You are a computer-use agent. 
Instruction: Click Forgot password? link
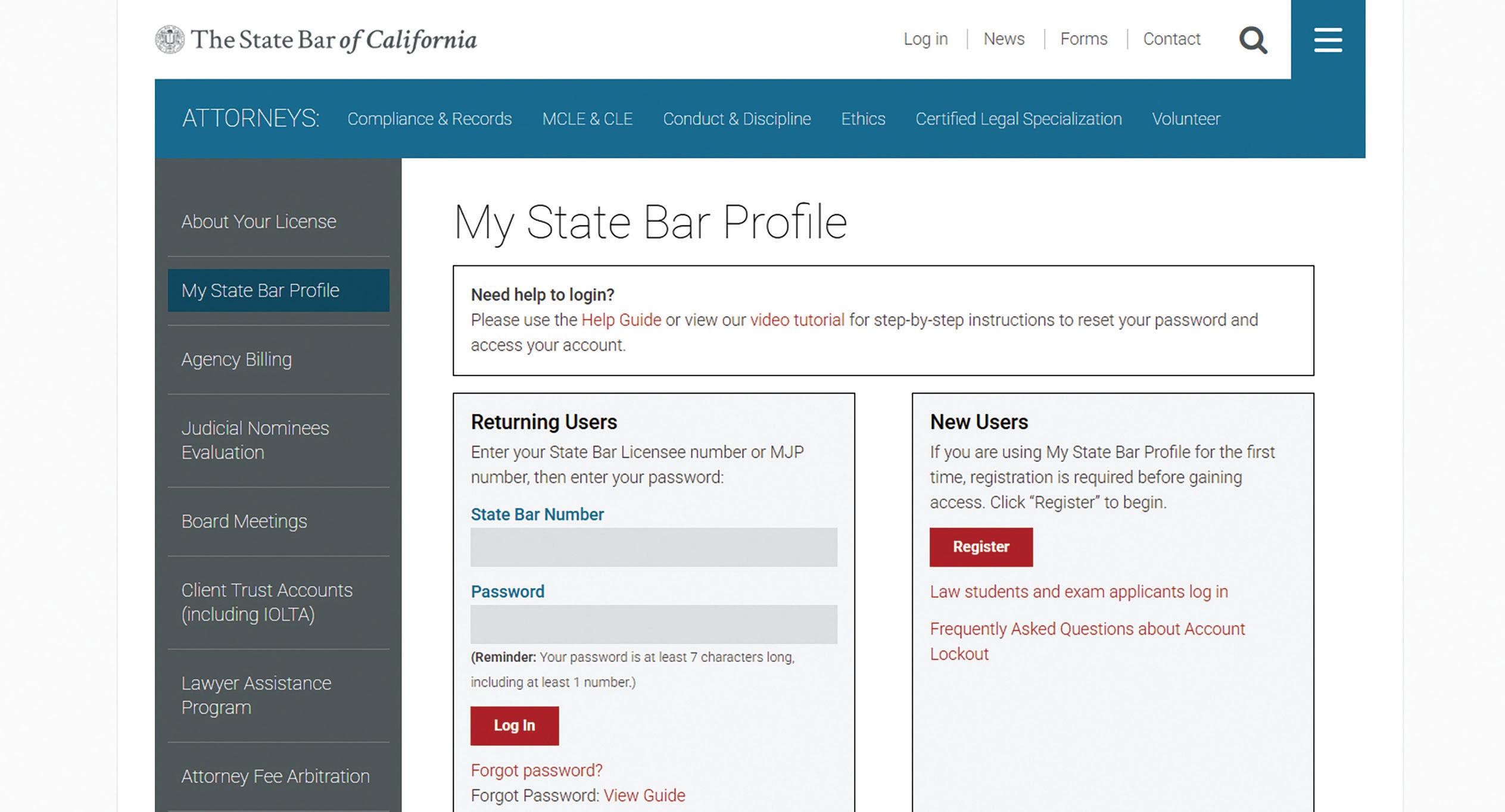click(537, 770)
